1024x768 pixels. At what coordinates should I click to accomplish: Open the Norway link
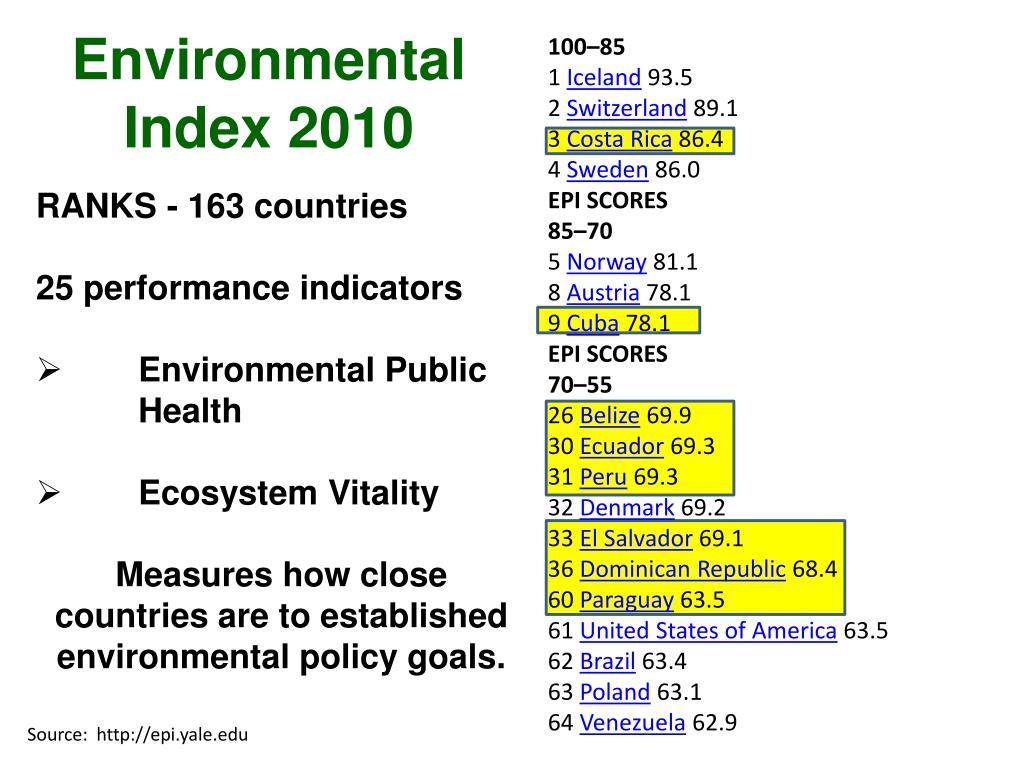(607, 263)
